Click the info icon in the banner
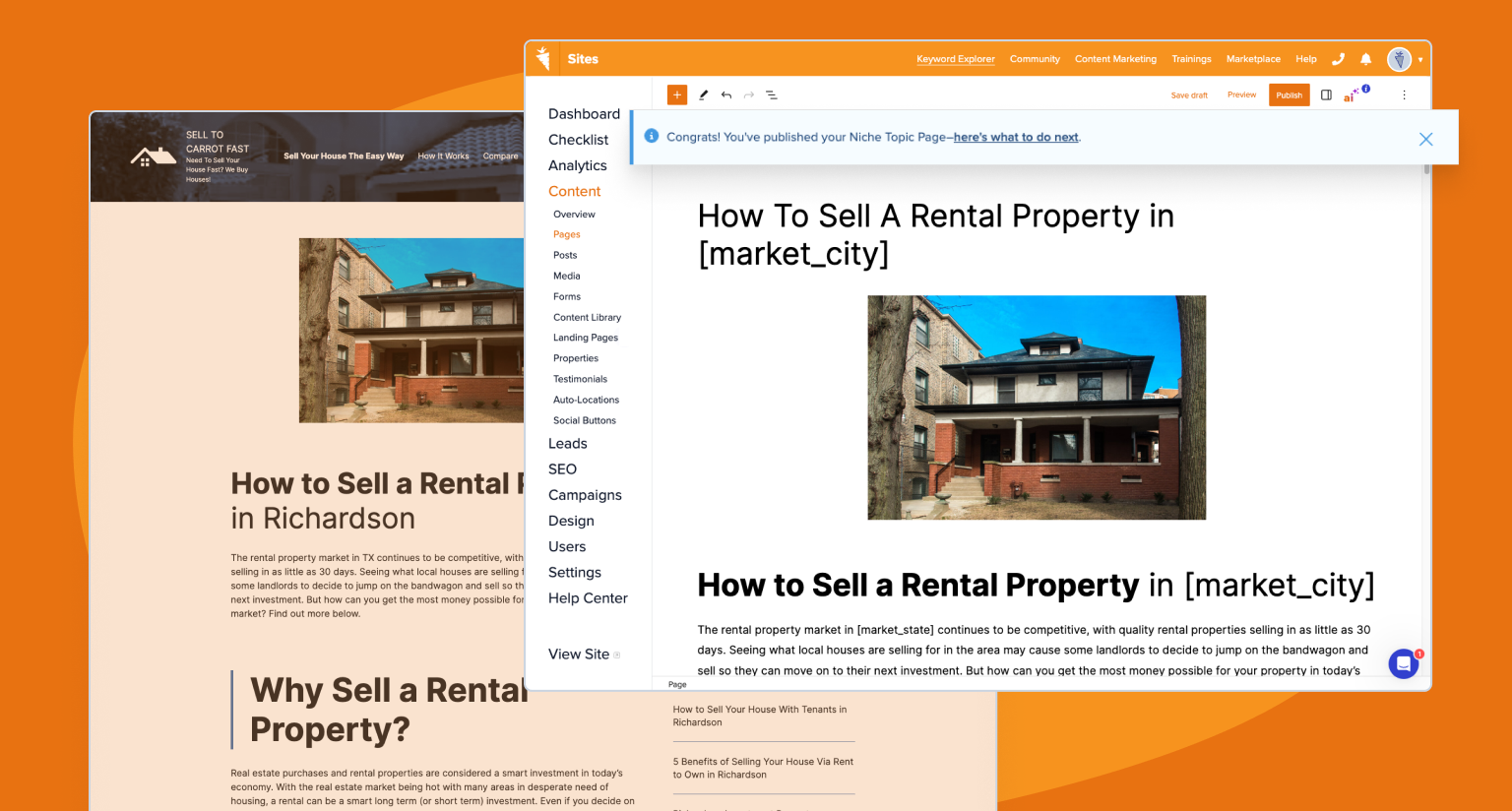Viewport: 1512px width, 811px height. tap(651, 136)
